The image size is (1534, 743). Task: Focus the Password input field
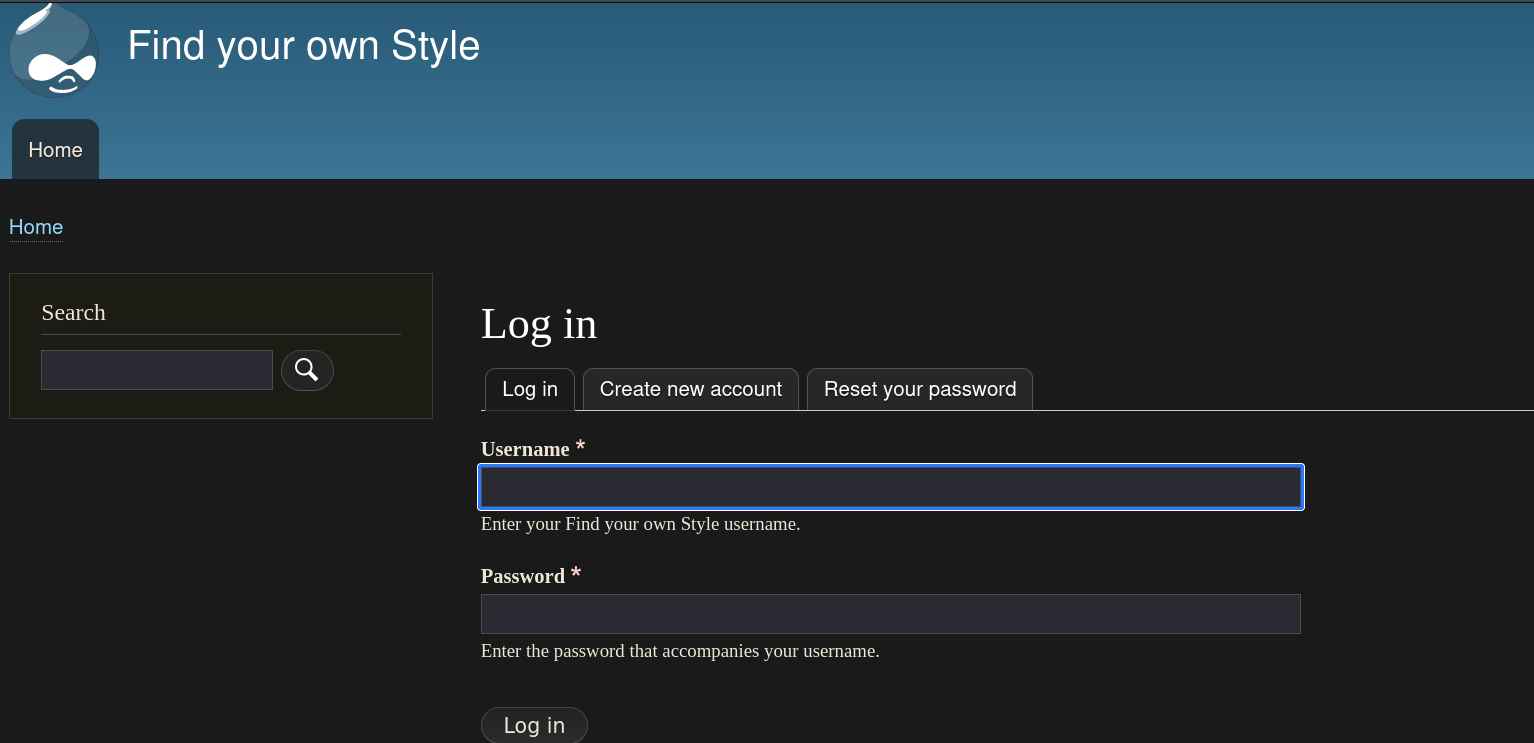(890, 613)
